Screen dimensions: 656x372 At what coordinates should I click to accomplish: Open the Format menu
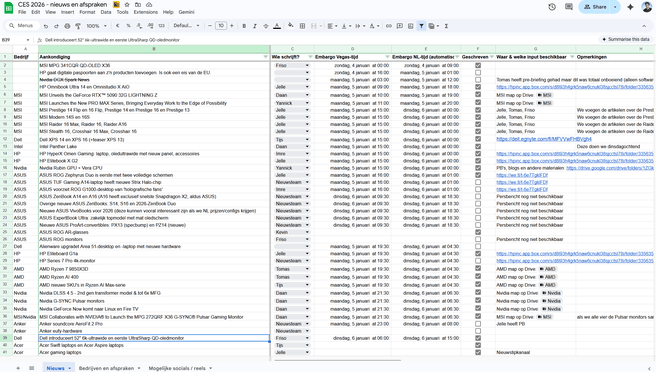87,12
